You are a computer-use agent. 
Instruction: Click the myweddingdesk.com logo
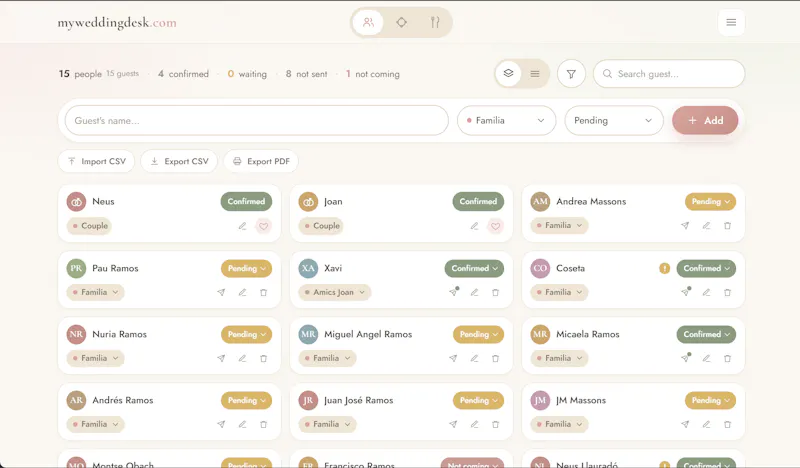[x=117, y=22]
